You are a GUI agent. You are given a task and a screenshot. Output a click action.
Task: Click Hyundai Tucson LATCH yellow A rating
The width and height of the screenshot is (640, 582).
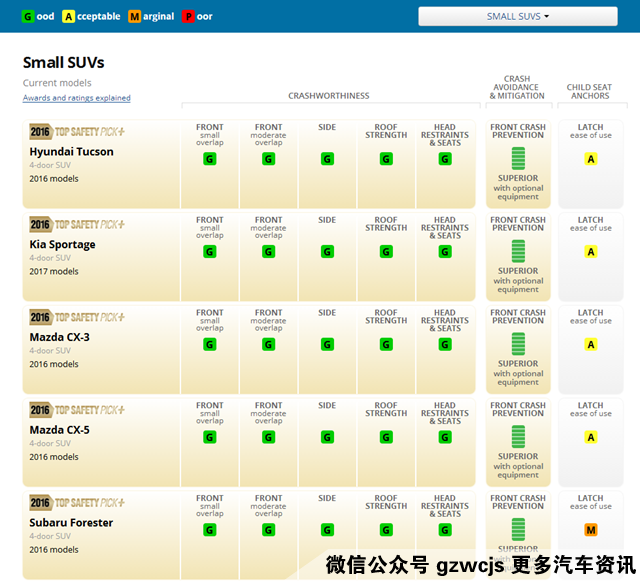pos(591,159)
